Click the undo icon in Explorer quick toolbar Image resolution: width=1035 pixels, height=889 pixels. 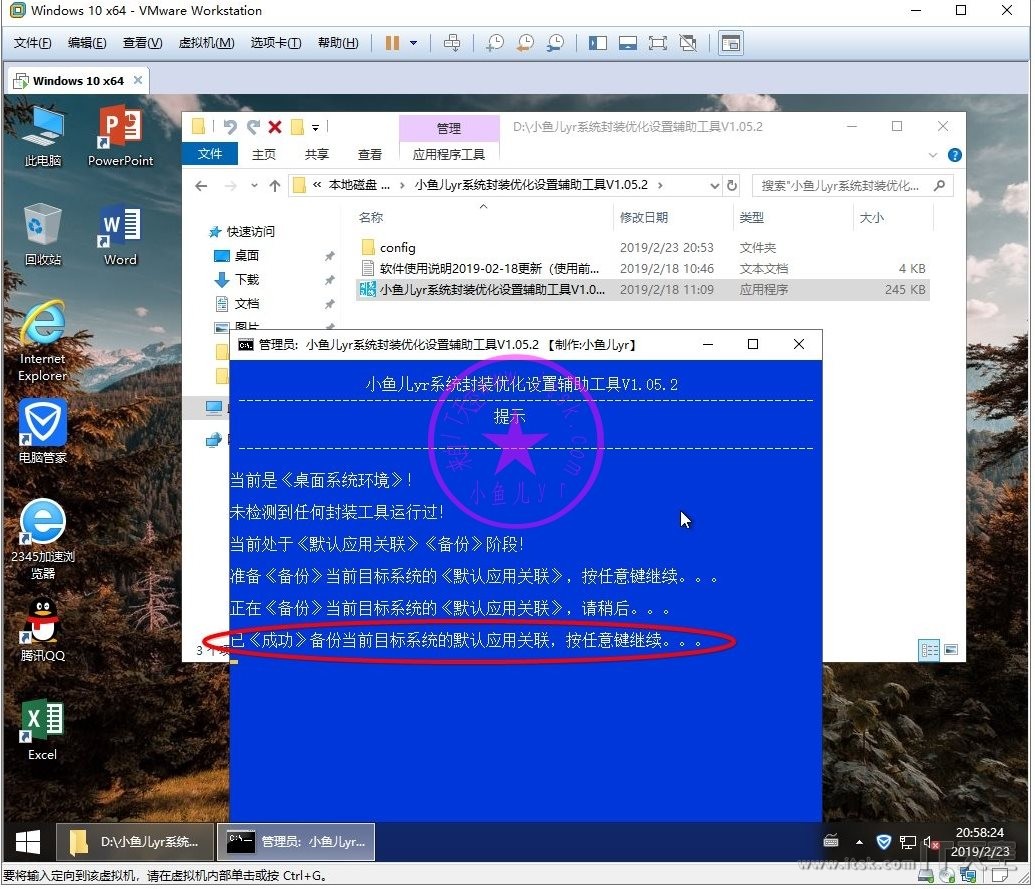230,126
